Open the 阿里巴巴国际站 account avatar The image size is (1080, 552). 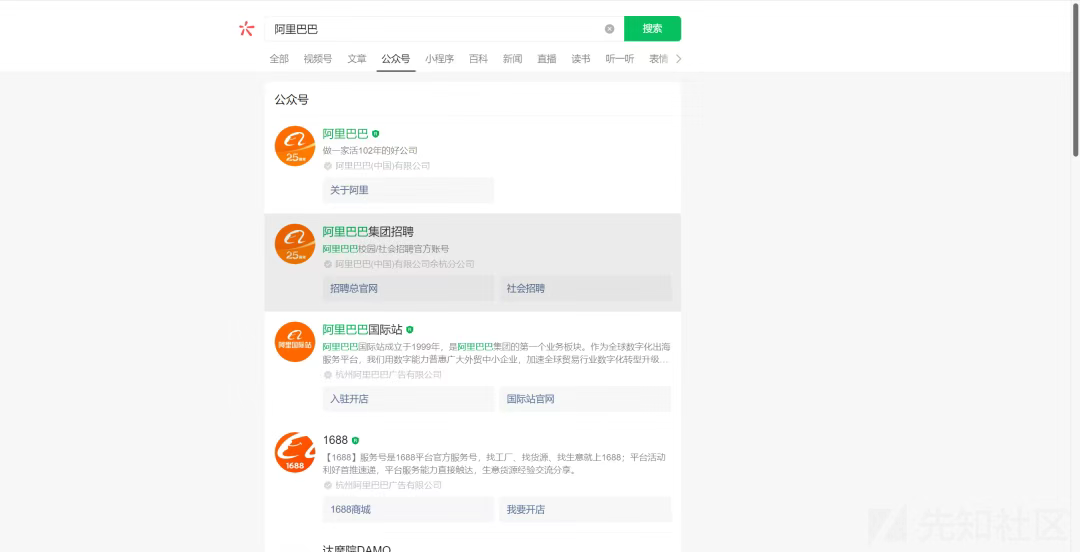click(x=295, y=342)
